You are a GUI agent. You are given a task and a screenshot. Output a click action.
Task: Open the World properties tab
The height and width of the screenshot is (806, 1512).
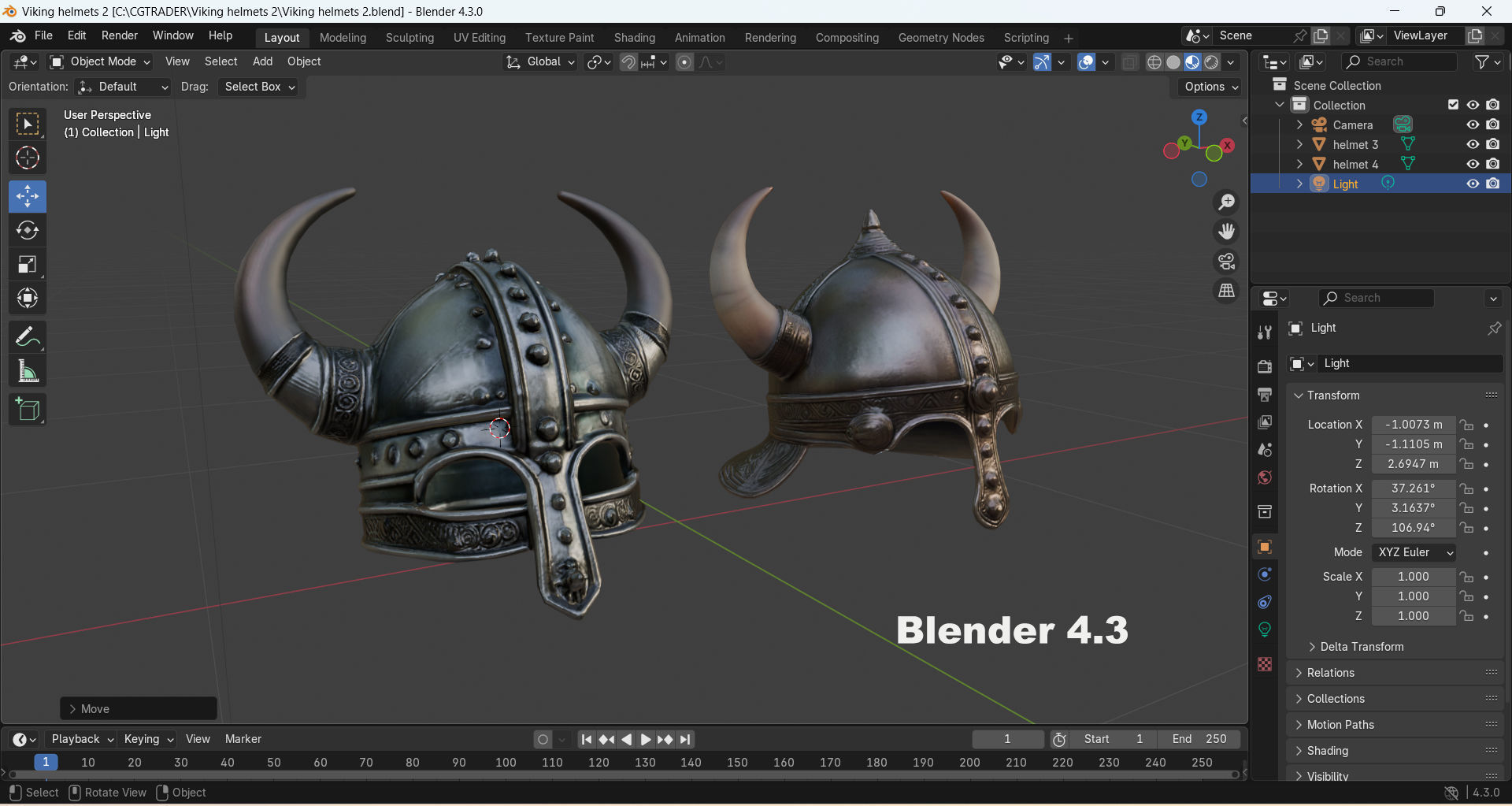point(1265,477)
